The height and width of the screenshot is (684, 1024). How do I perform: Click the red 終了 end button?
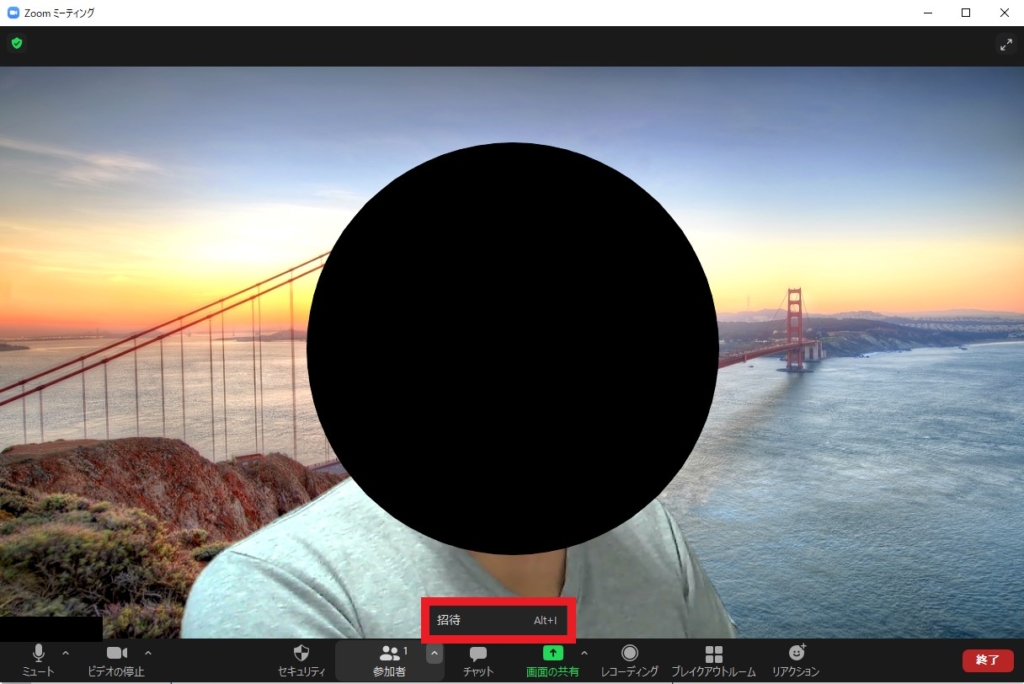tap(987, 660)
